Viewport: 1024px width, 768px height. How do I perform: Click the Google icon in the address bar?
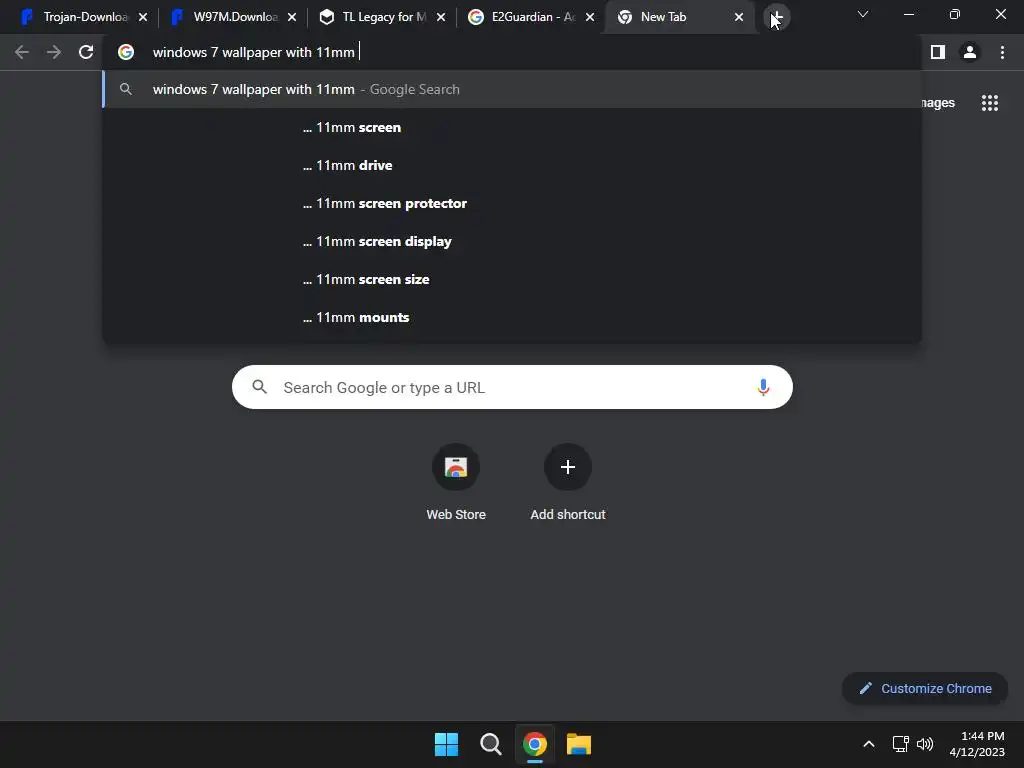[x=126, y=52]
